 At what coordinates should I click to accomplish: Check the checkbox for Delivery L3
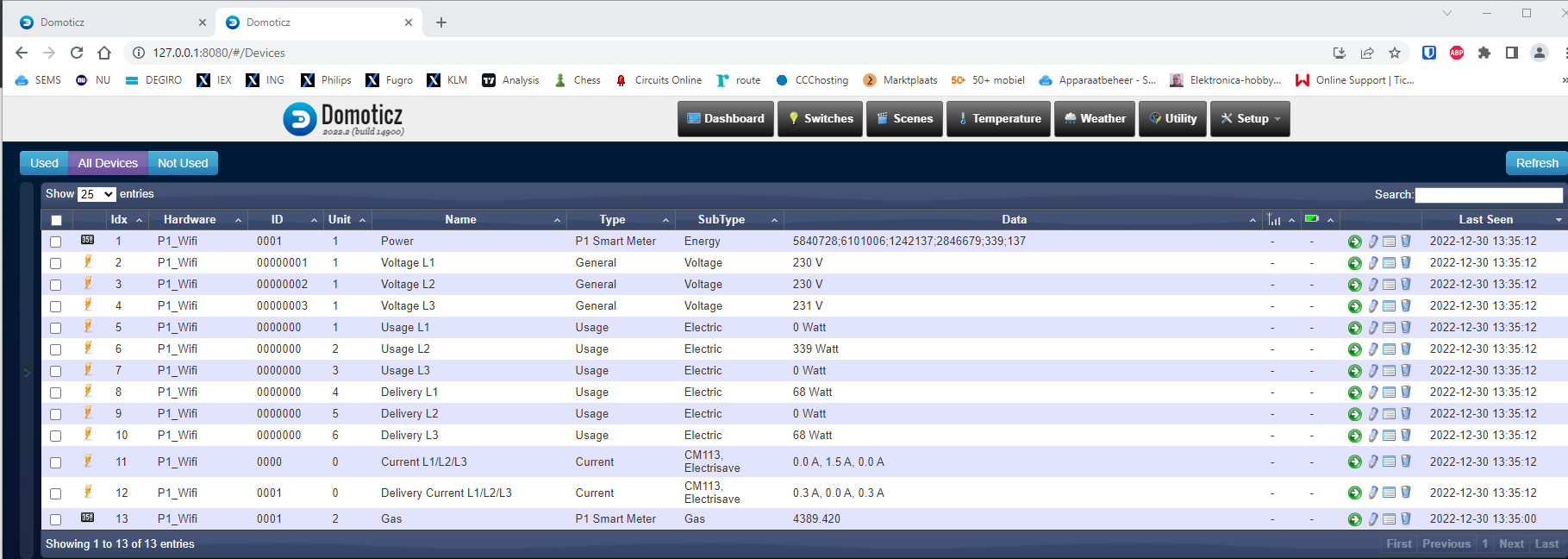pos(56,436)
